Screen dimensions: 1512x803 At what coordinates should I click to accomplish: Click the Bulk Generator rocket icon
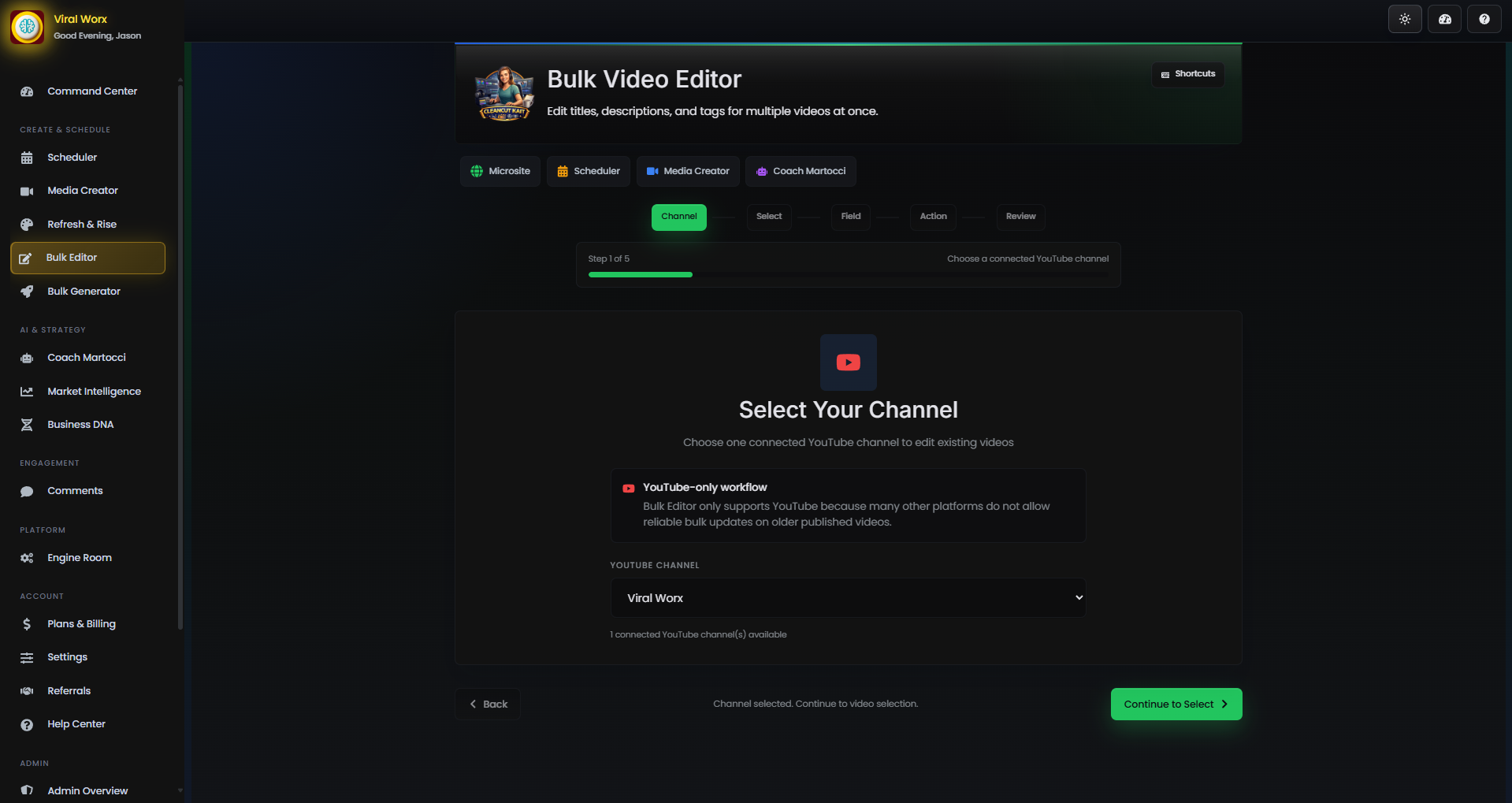[x=27, y=292]
